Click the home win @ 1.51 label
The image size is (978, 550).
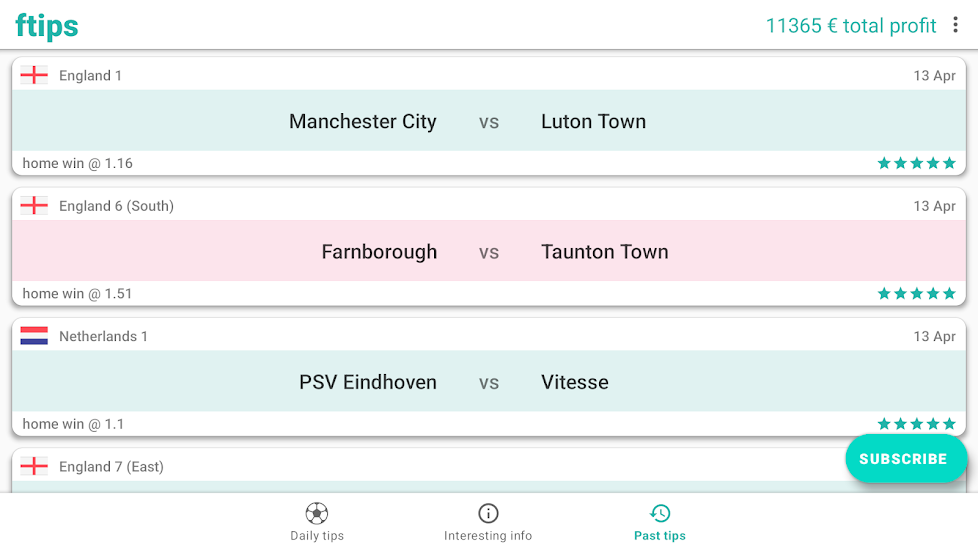pos(78,294)
